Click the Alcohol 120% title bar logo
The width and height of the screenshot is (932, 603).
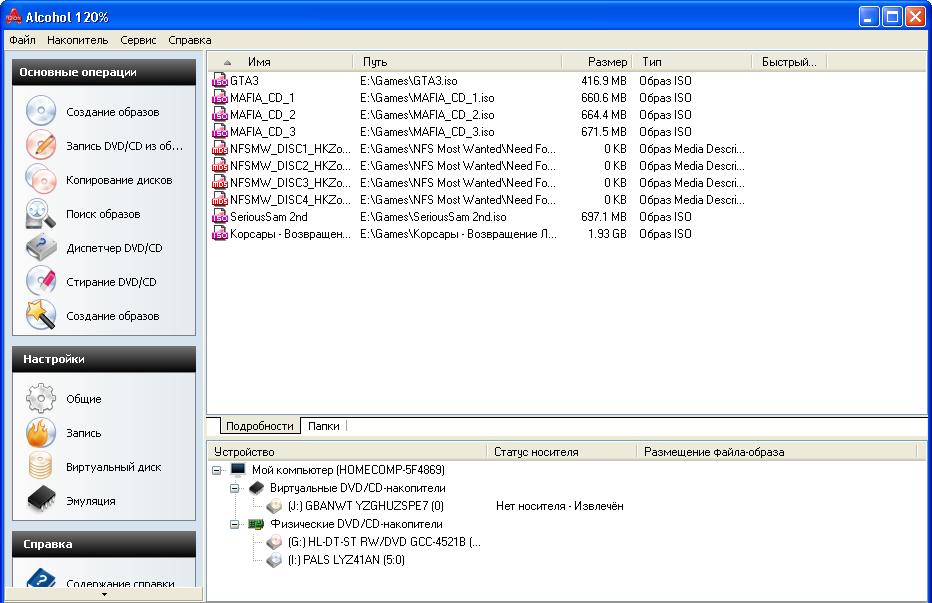[14, 16]
